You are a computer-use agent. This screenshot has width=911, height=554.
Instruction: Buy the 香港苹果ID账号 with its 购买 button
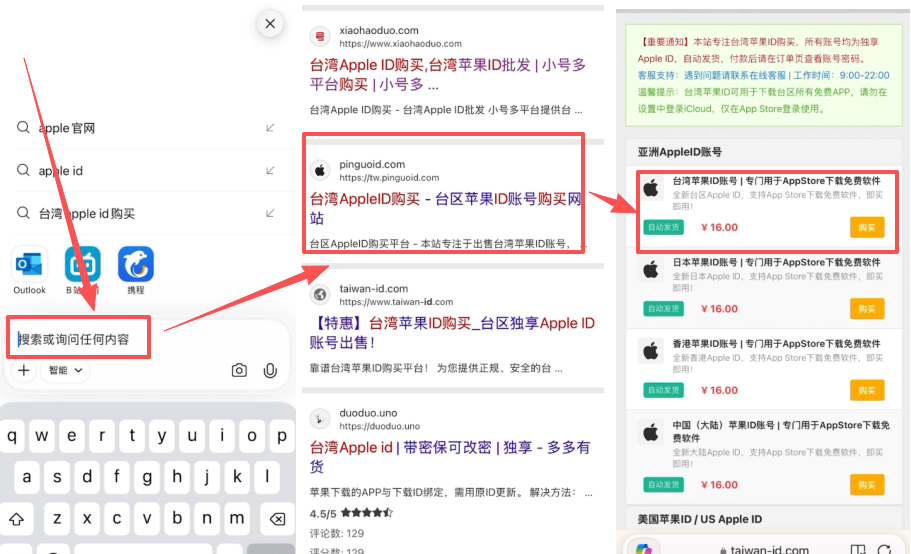click(x=867, y=390)
